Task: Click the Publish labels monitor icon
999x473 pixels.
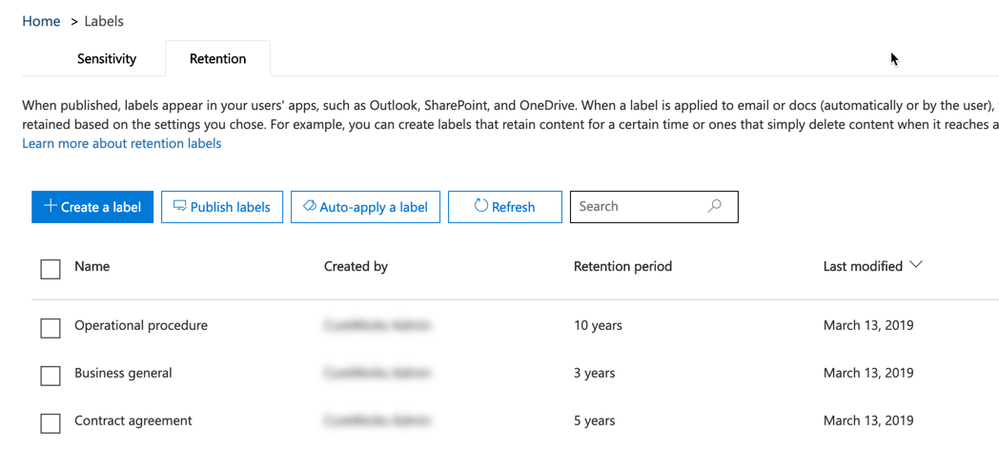Action: click(x=180, y=207)
